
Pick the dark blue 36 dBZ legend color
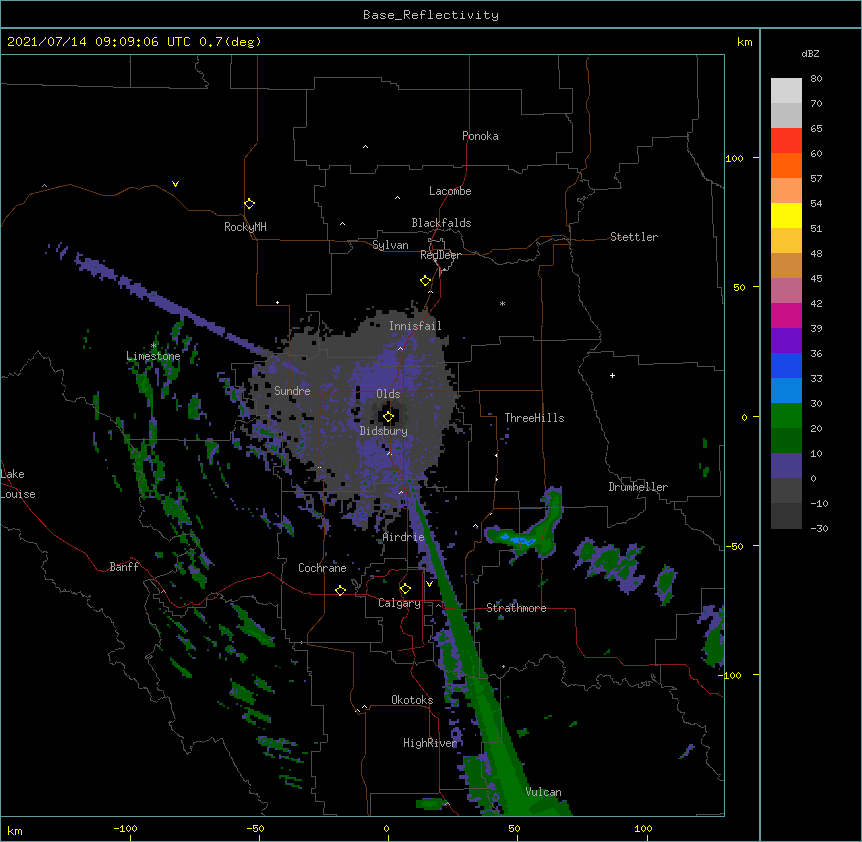pos(786,365)
